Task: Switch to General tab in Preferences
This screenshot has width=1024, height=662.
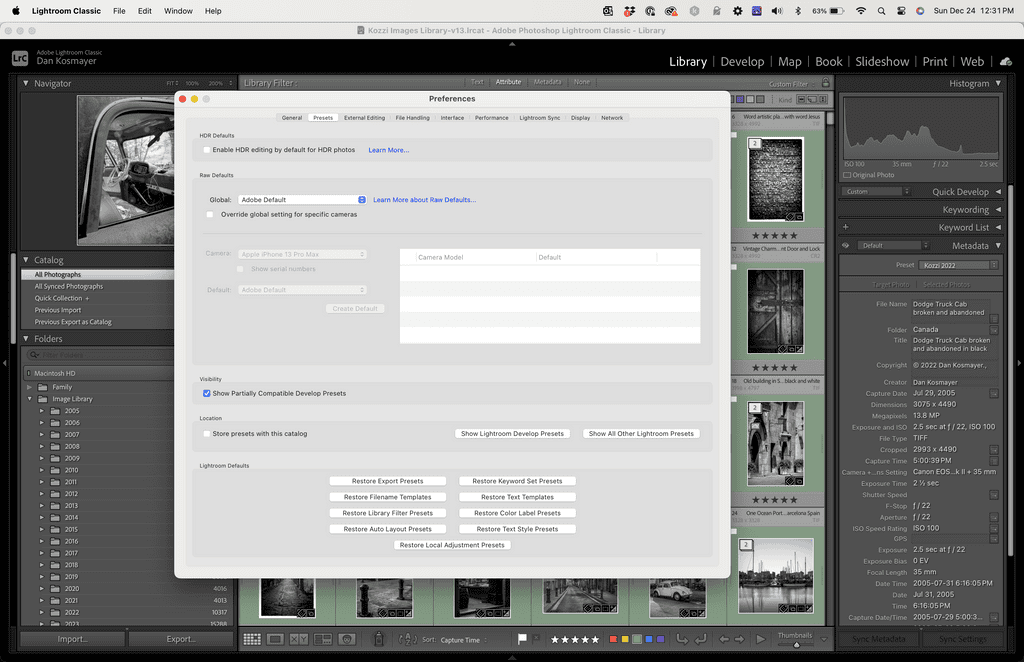Action: (x=291, y=118)
